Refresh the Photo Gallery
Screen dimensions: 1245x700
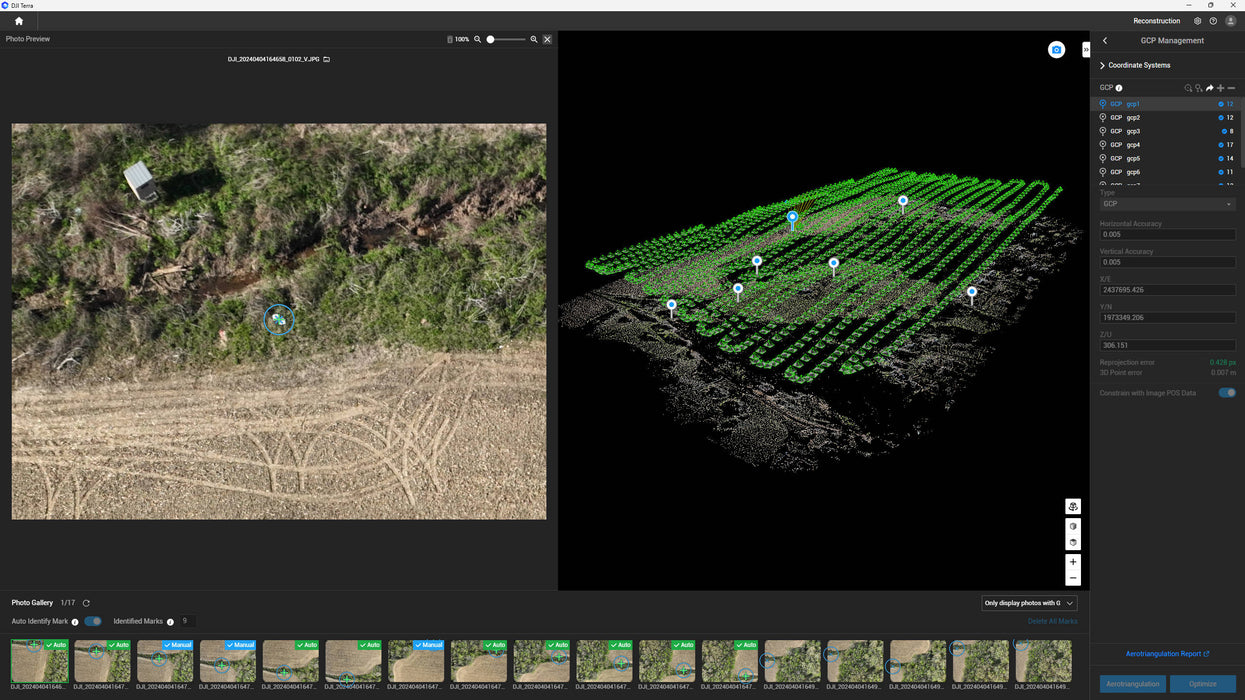(86, 603)
